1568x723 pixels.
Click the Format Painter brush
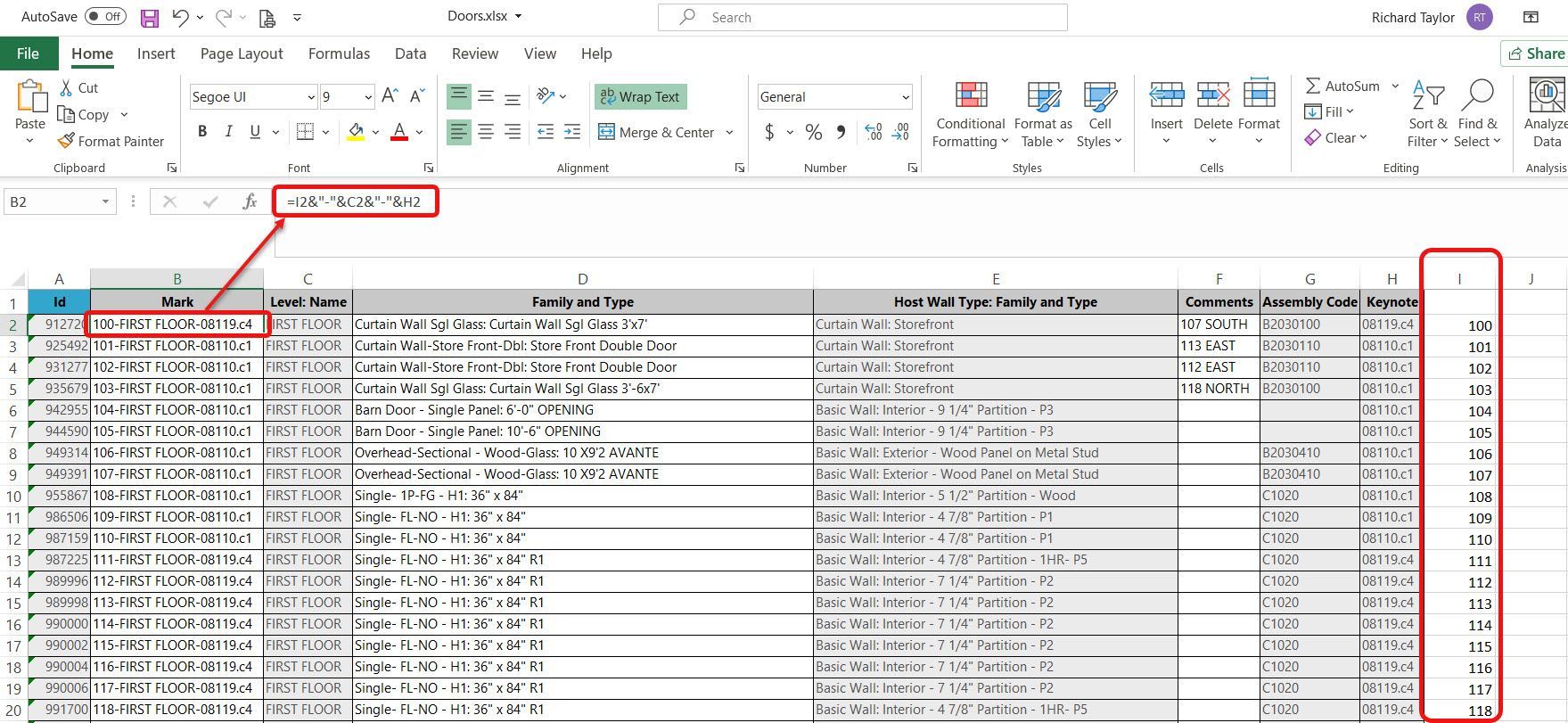111,141
